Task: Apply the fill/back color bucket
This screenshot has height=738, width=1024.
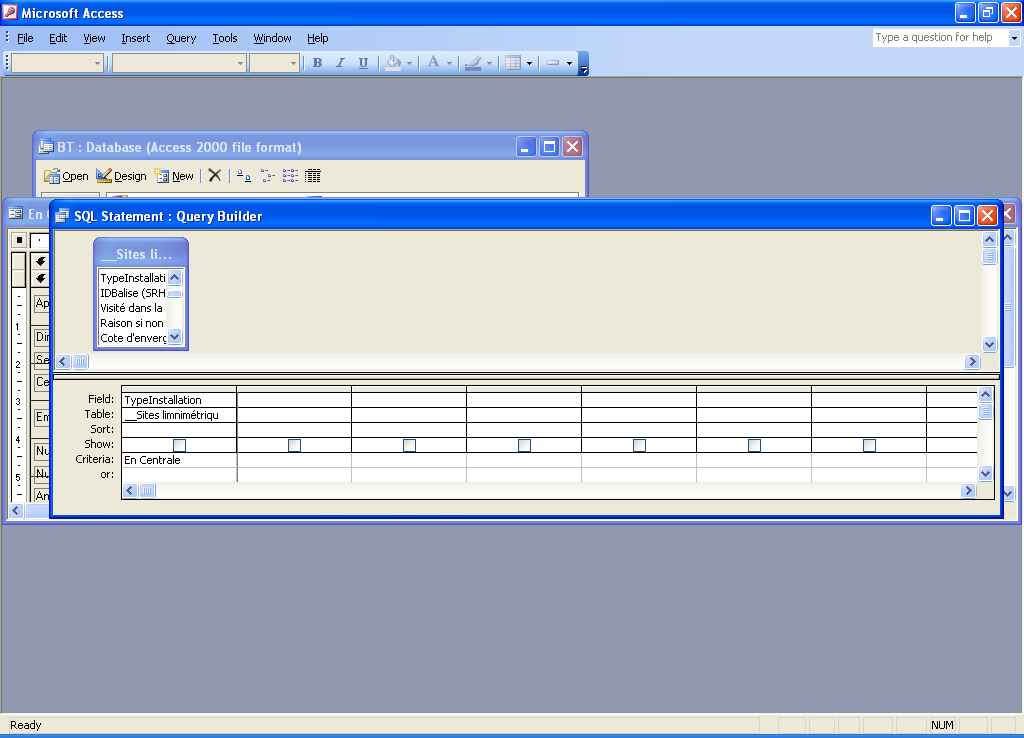Action: (393, 63)
